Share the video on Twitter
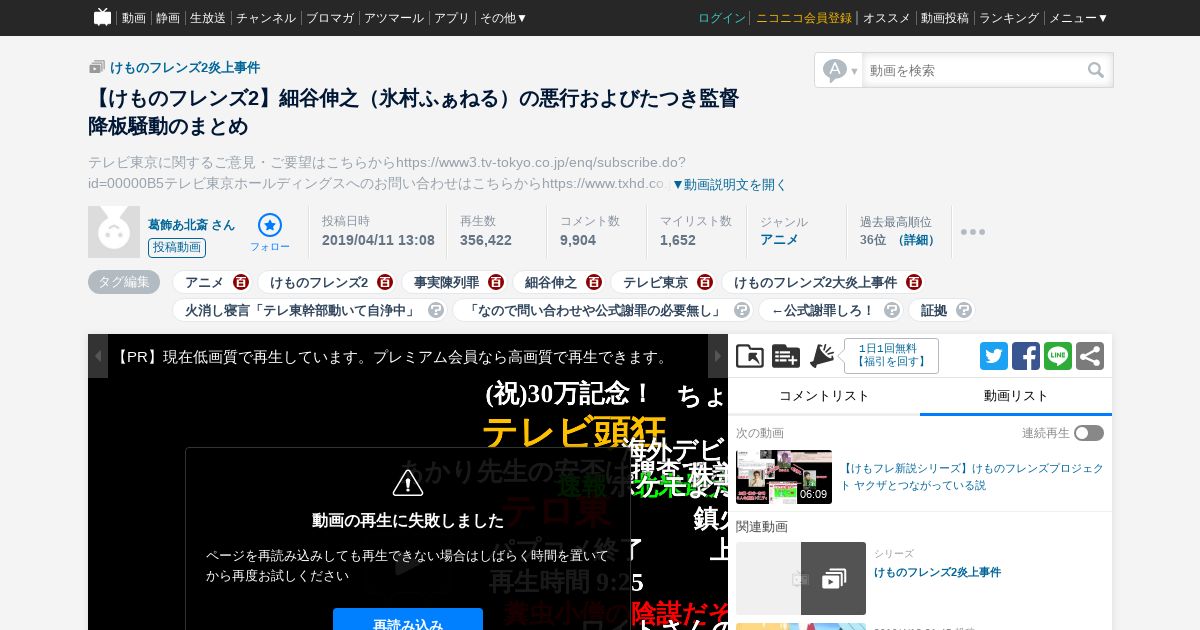 click(x=994, y=356)
